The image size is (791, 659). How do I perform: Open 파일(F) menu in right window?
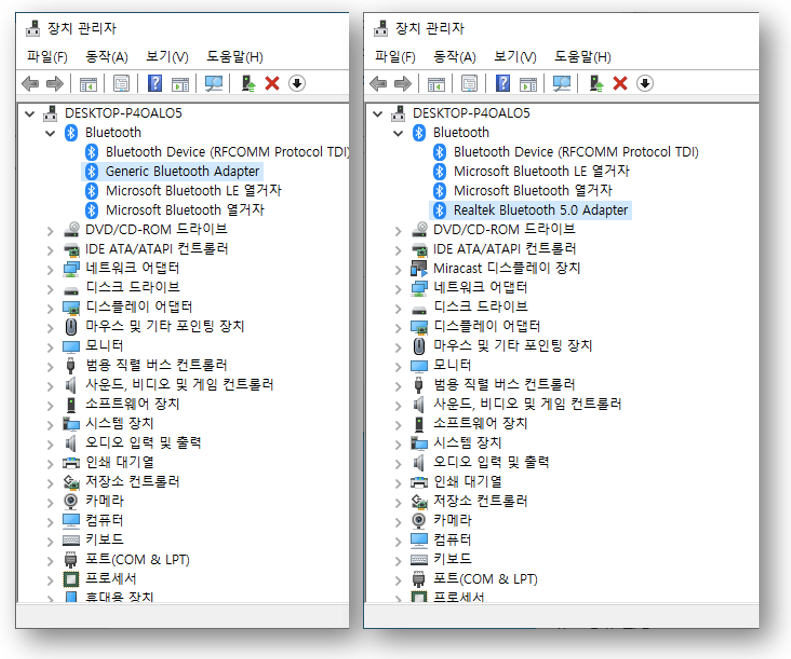[395, 57]
